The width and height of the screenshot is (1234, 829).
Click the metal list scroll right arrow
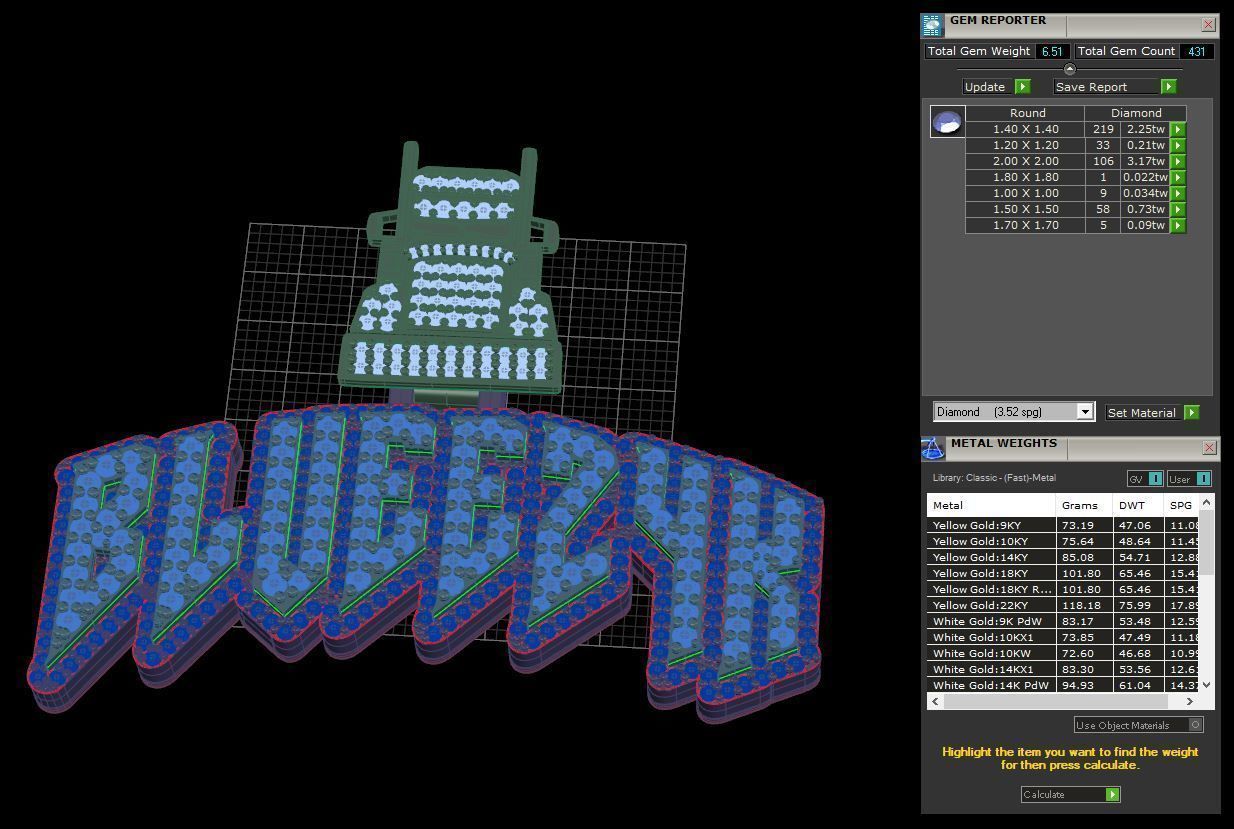pos(1190,701)
